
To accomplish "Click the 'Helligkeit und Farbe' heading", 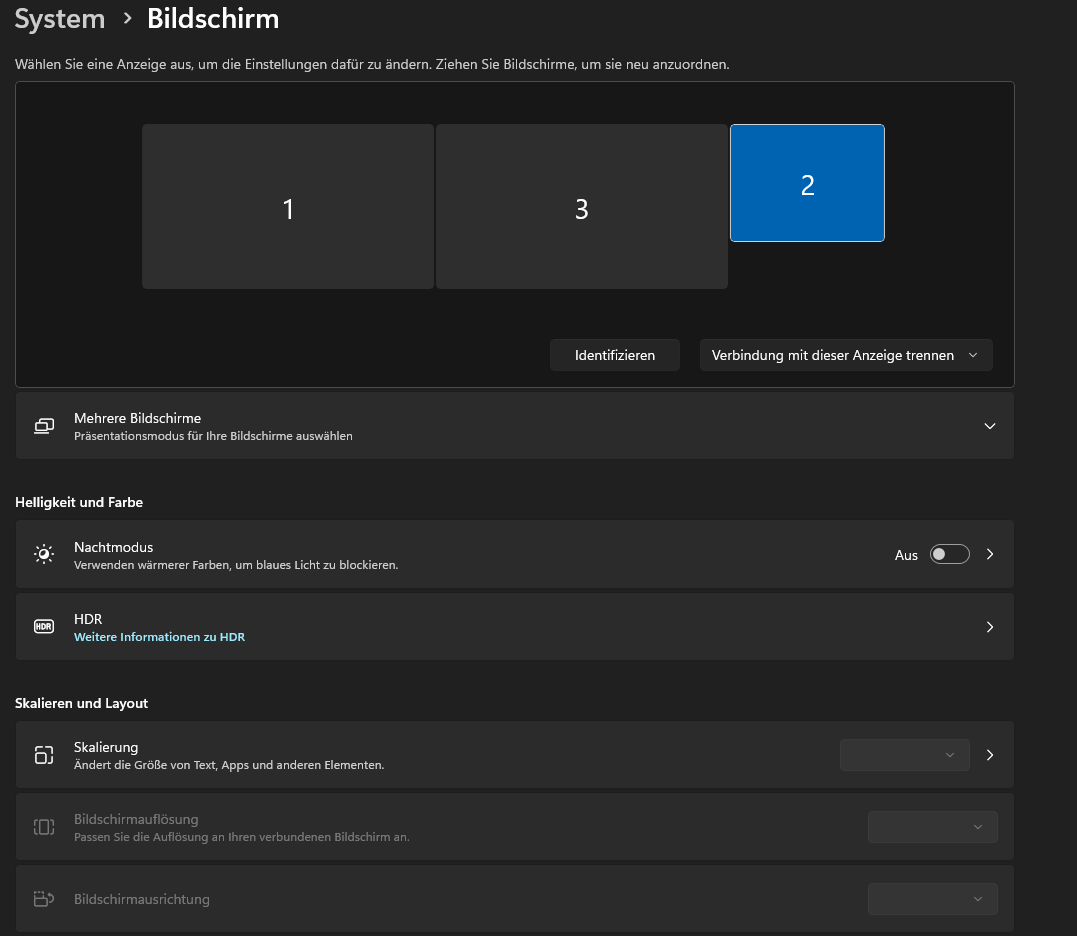I will 79,502.
